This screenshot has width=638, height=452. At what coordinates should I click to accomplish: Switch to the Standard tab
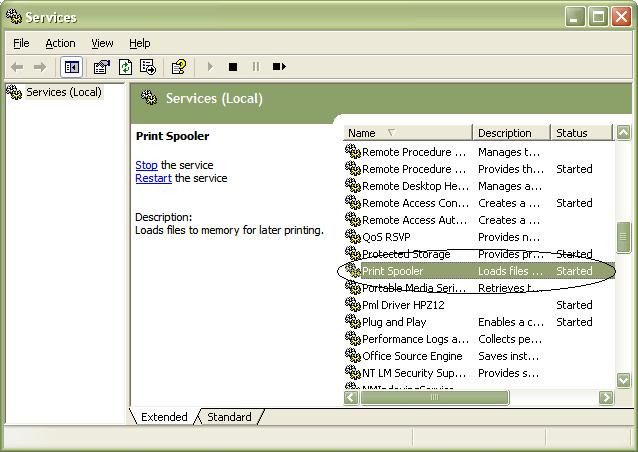(x=229, y=417)
